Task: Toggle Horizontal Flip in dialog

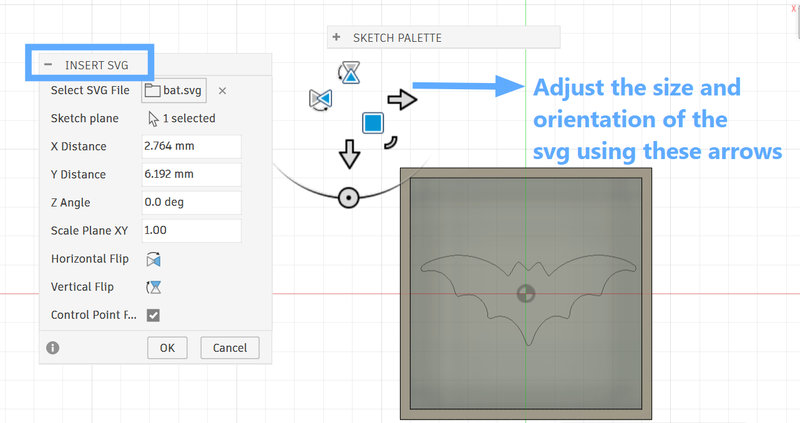Action: [153, 260]
